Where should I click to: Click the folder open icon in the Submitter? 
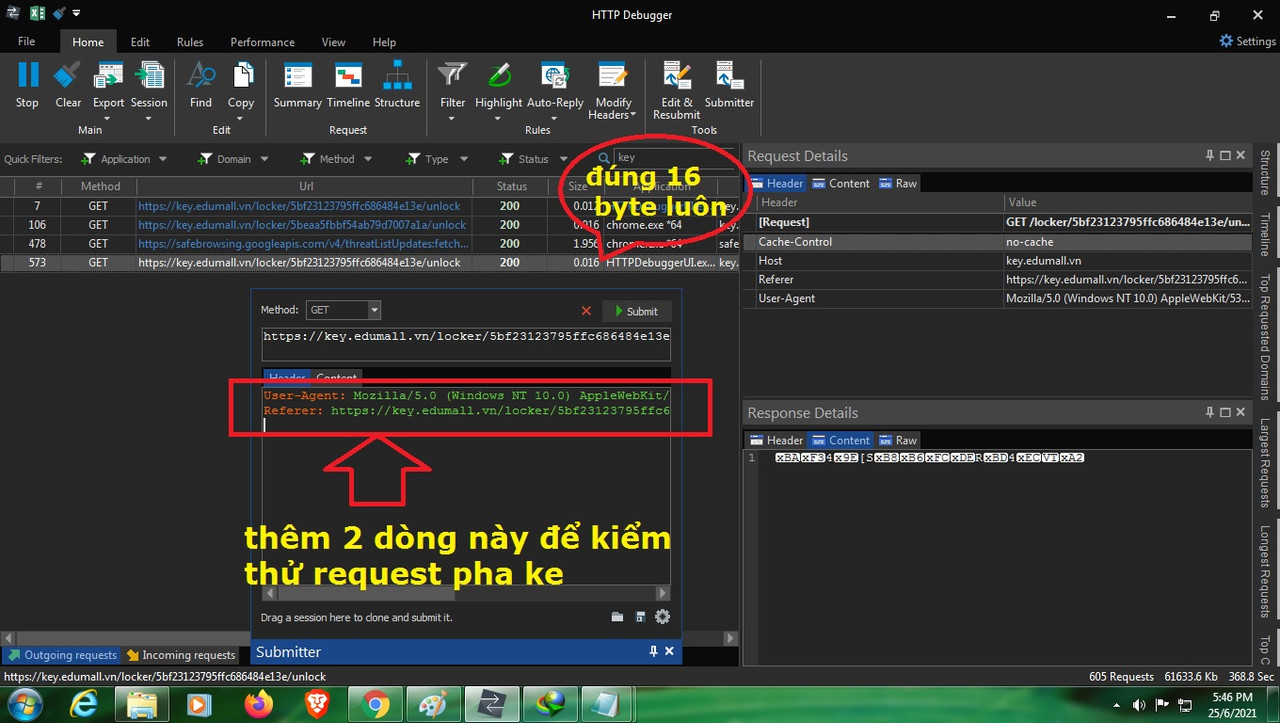click(617, 617)
